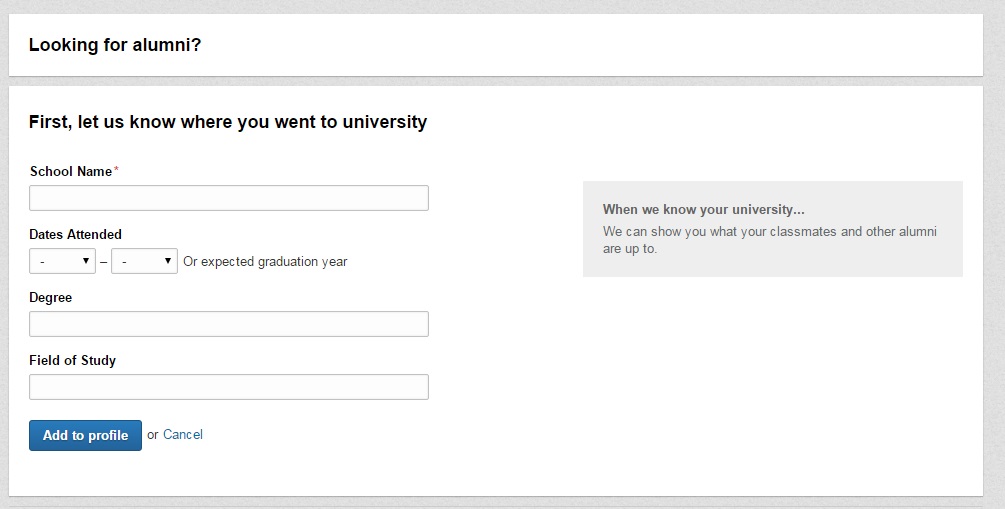
Task: Click the dash between the year dropdowns
Action: coord(103,262)
